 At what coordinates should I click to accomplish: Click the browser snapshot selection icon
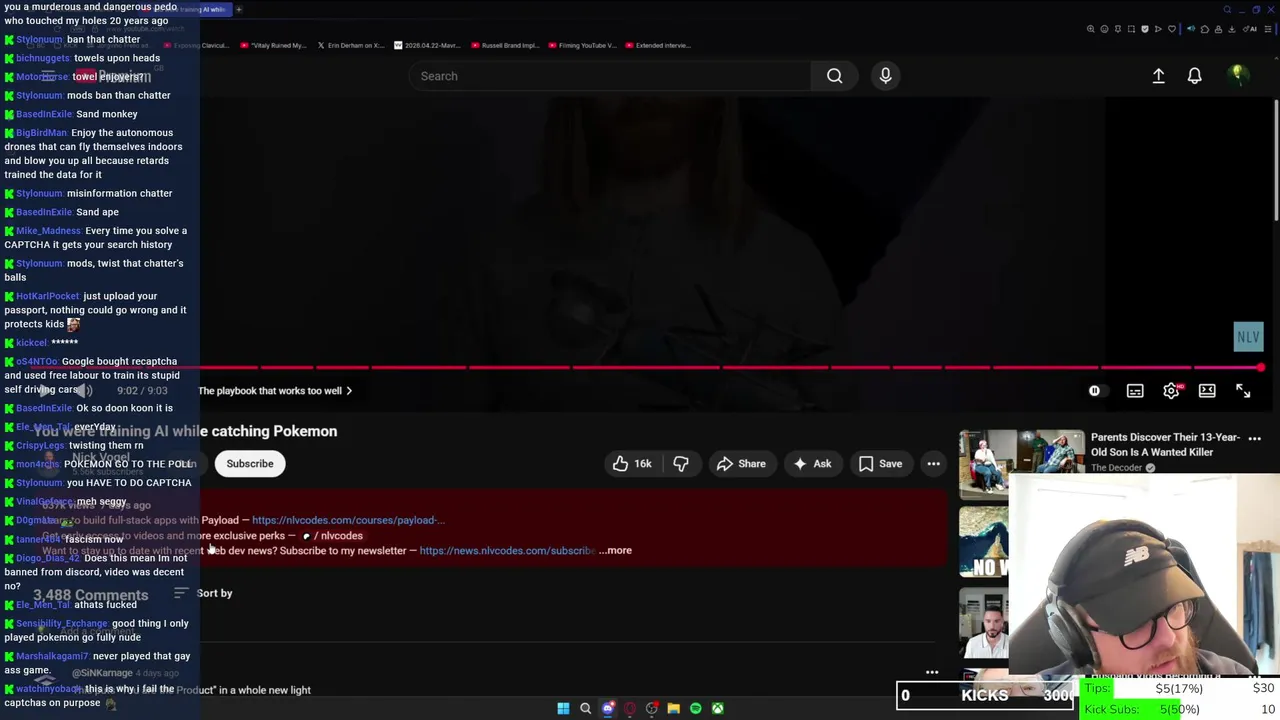click(x=1131, y=29)
